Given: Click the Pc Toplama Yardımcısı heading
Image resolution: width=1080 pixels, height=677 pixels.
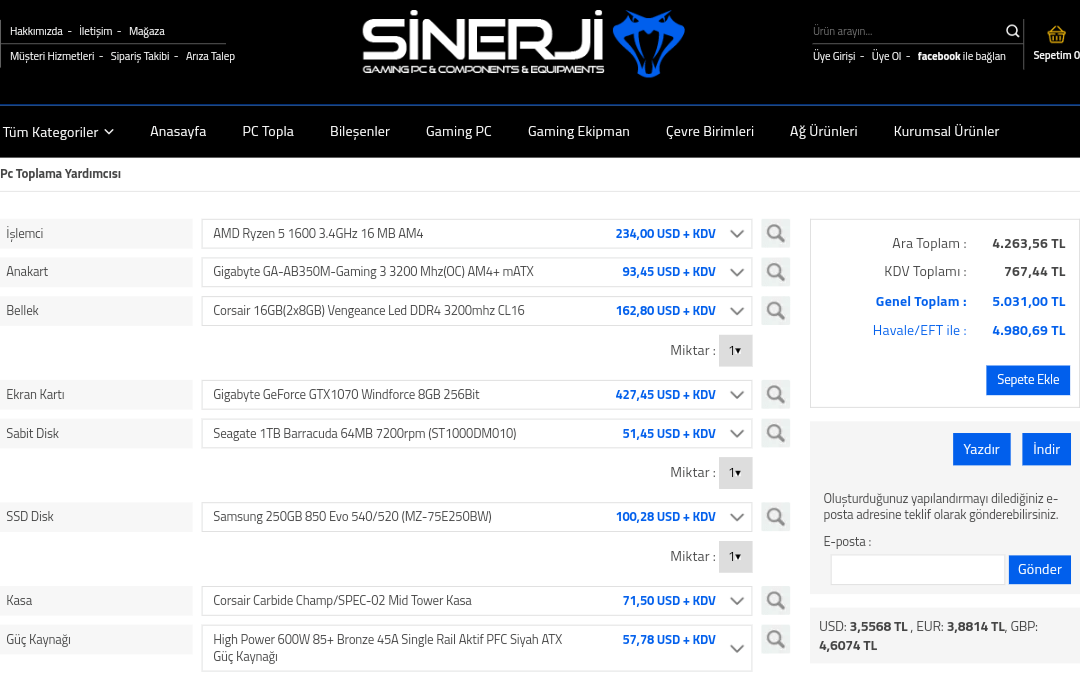Looking at the screenshot, I should [61, 174].
